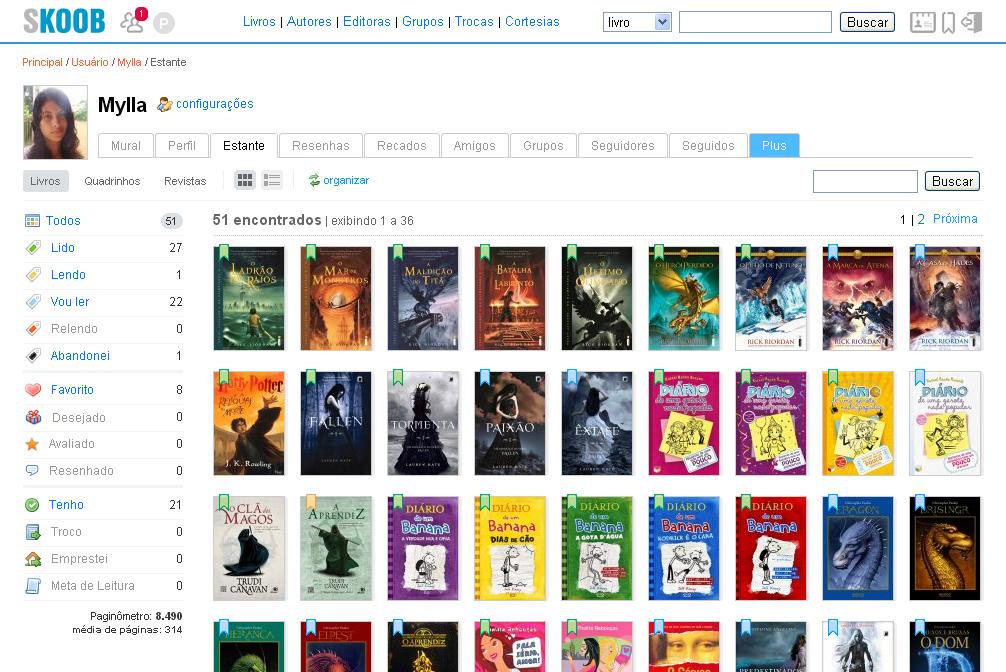Go to Autores in top navigation

pyautogui.click(x=309, y=21)
